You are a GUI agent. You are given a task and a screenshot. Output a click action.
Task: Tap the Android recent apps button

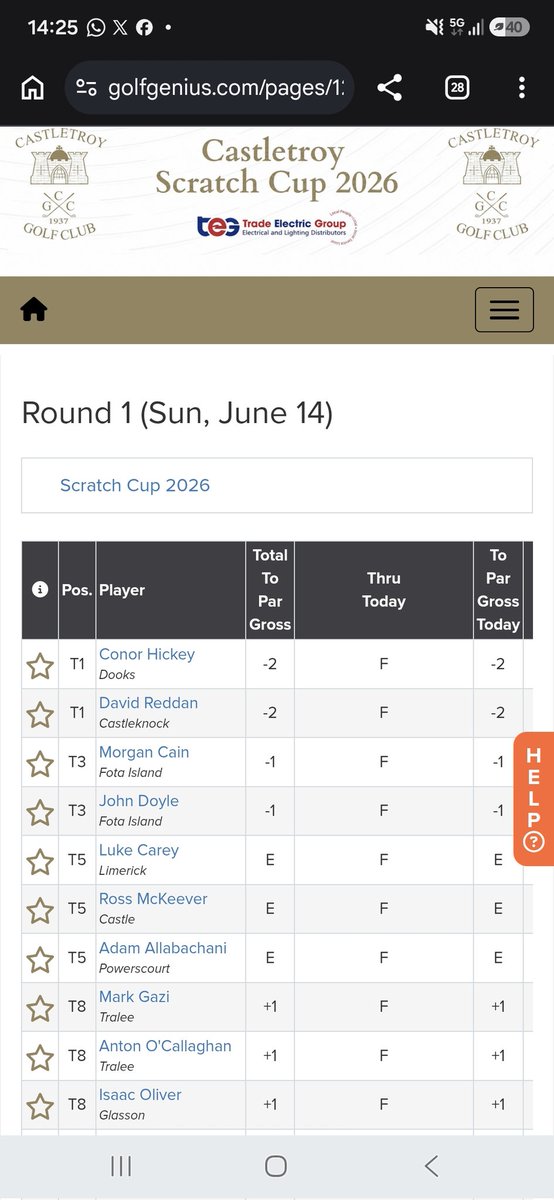coord(121,1165)
